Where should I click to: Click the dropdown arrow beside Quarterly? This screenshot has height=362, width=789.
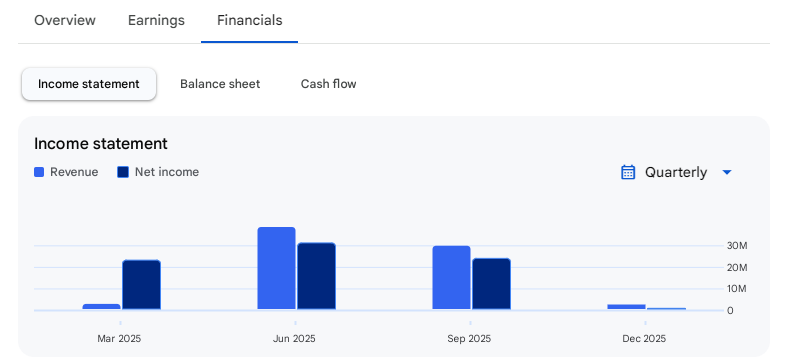tap(726, 173)
